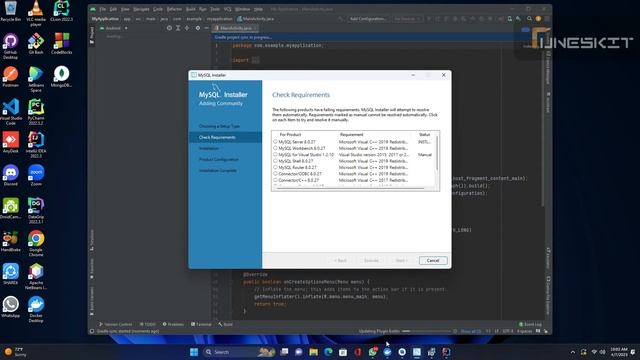Select MySQL Shell 8.0.27 radio button
Image resolution: width=640 pixels, height=360 pixels.
275,161
